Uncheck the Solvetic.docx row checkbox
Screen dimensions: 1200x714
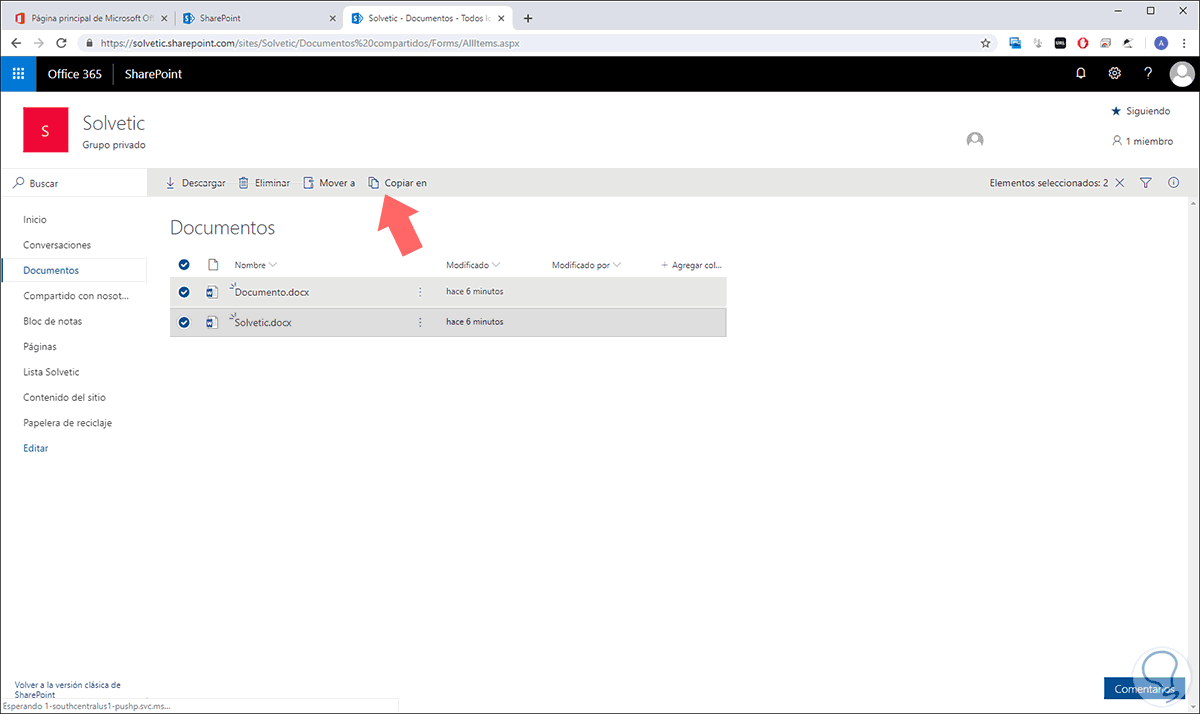184,322
